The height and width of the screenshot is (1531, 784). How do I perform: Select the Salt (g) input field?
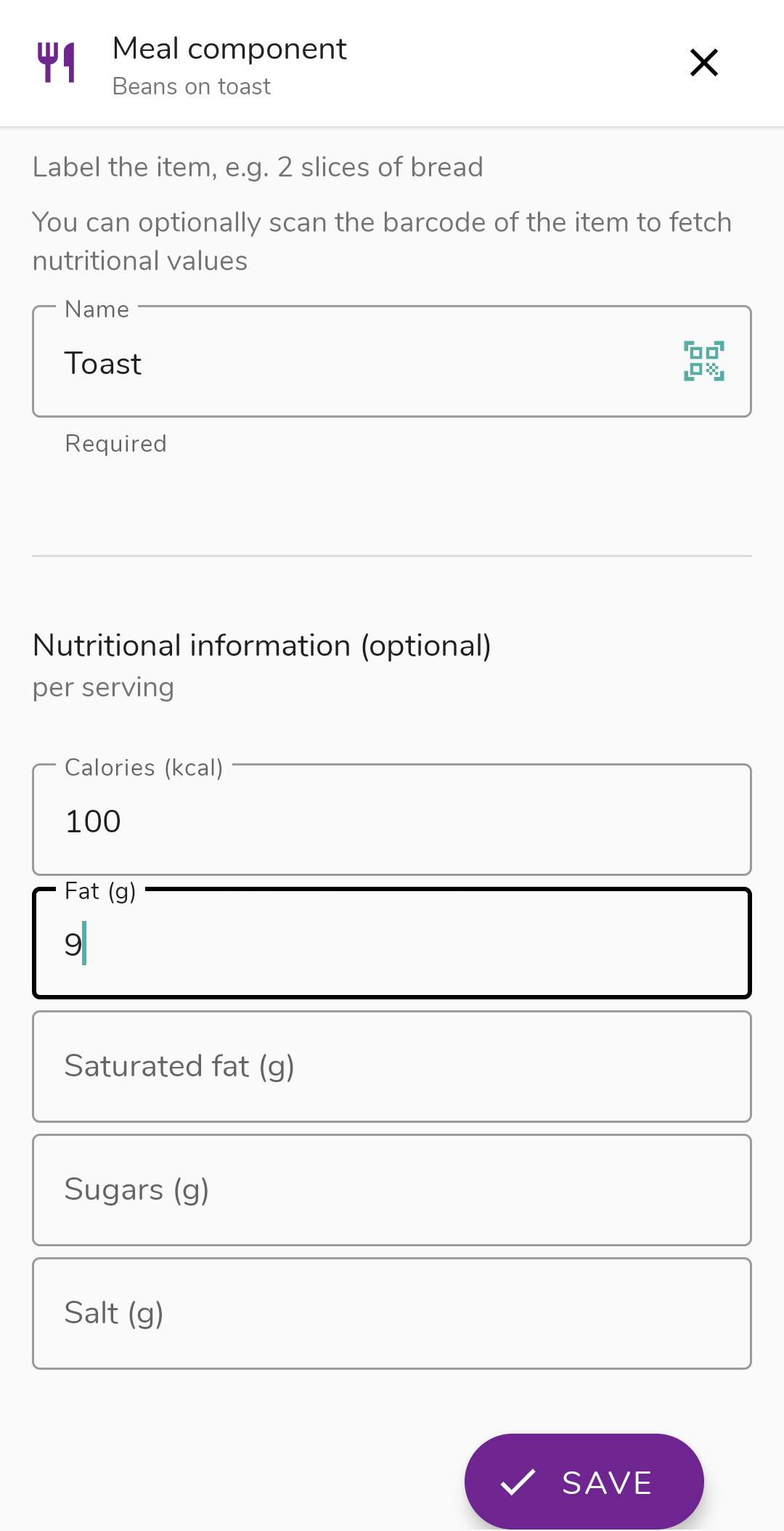tap(392, 1313)
